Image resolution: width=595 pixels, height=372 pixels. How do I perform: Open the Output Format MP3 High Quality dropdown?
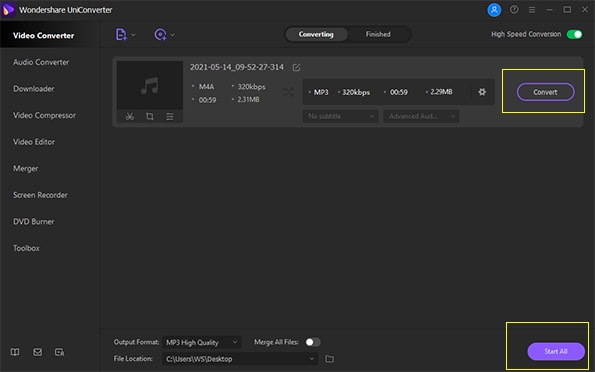coord(201,342)
